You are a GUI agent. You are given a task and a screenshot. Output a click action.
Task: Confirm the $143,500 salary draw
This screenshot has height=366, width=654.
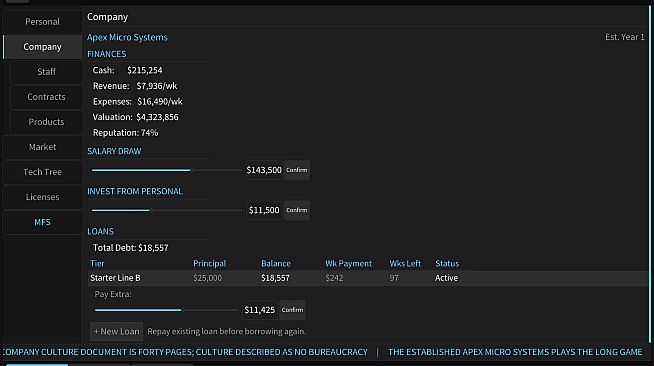(x=297, y=170)
